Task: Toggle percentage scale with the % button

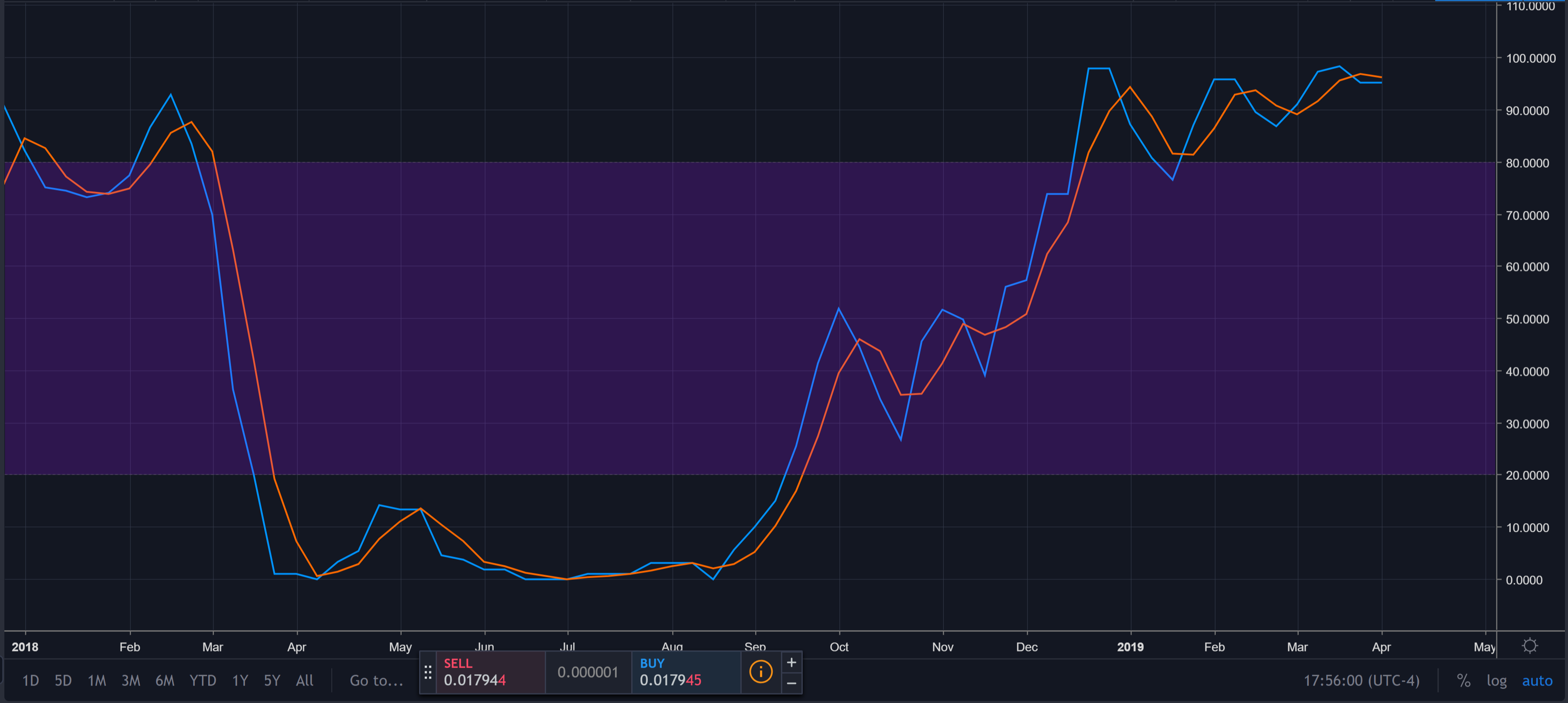Action: click(1464, 680)
